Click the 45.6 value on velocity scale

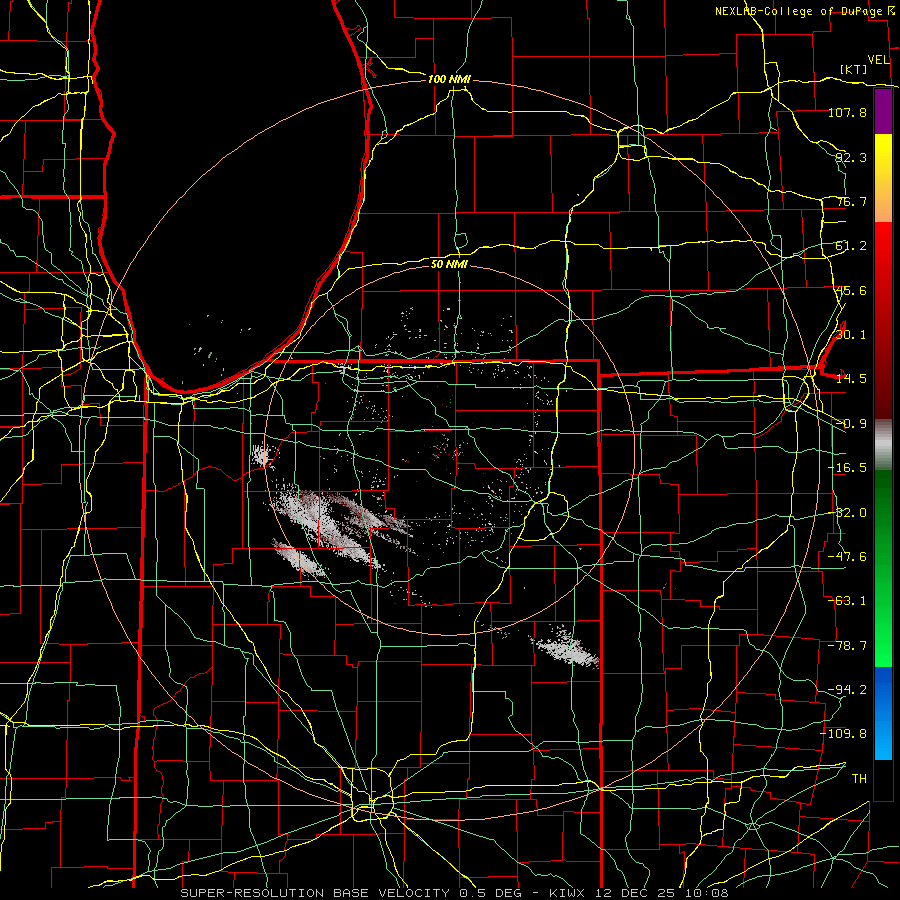pyautogui.click(x=851, y=290)
